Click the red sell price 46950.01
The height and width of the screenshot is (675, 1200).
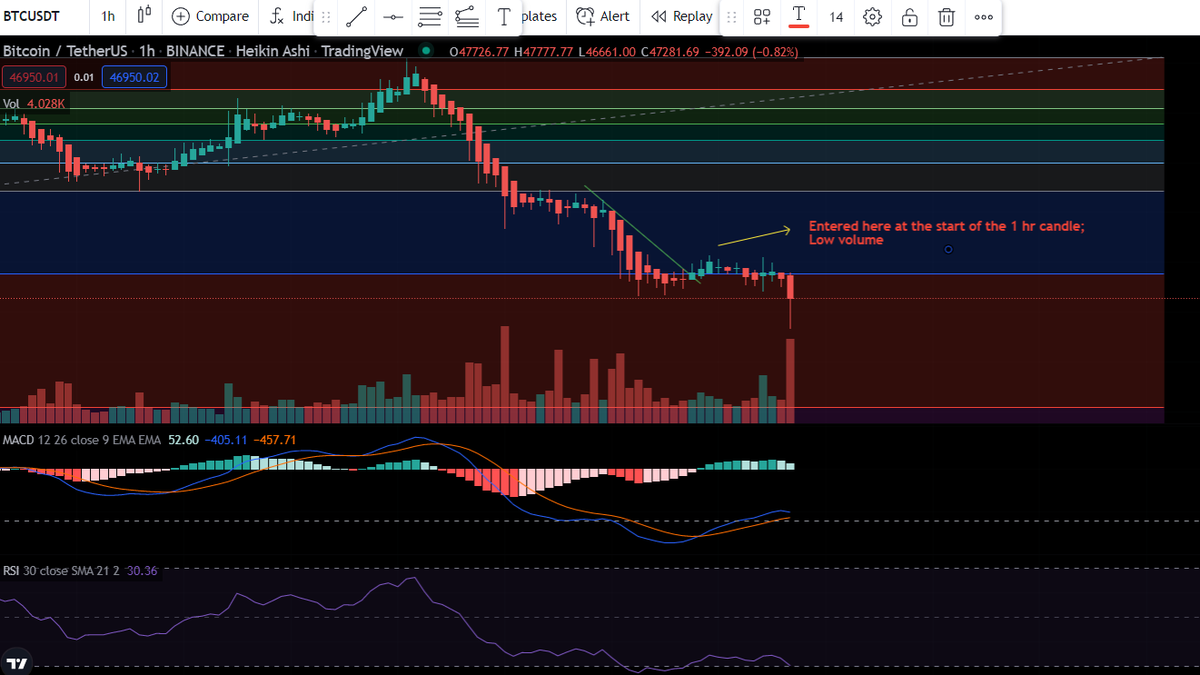pos(35,76)
